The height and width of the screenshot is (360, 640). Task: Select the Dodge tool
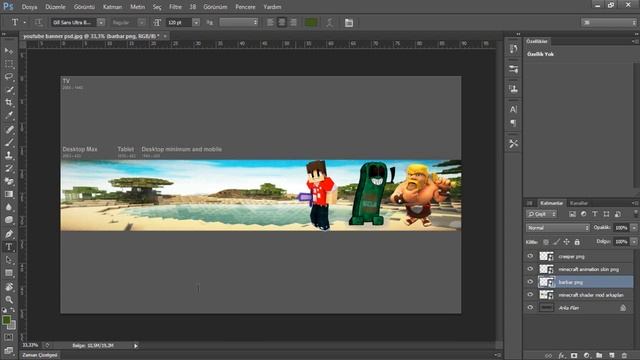click(9, 220)
